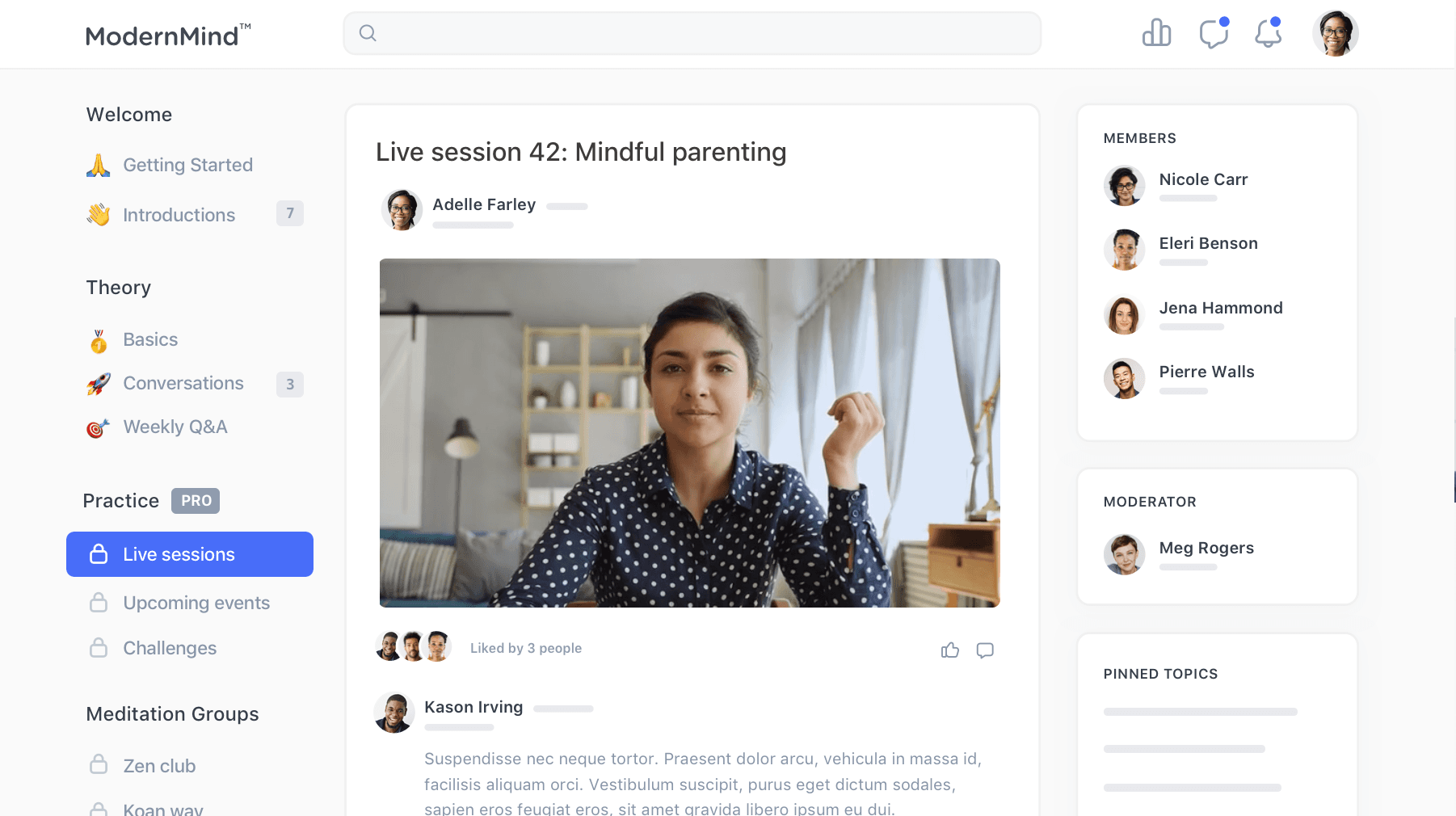Click the waving hand Introductions icon
The height and width of the screenshot is (816, 1456).
[99, 214]
